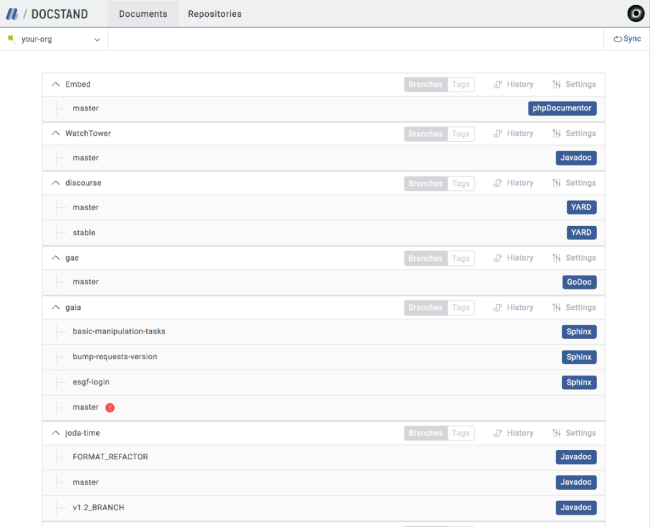Viewport: 650px width, 527px height.
Task: Select Tags toggle for Embed
Action: 461,85
